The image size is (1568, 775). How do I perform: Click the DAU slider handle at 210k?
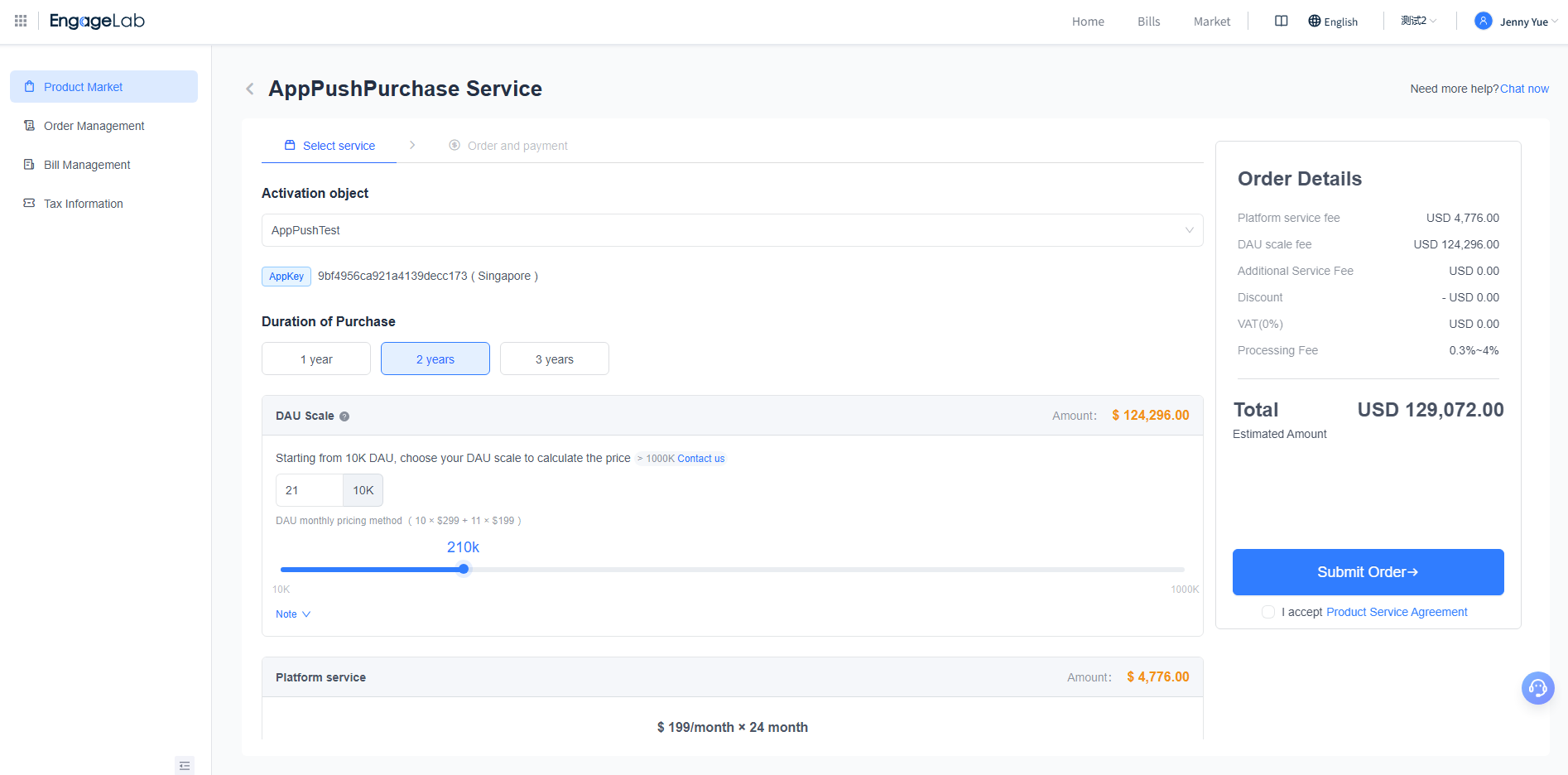pos(464,569)
